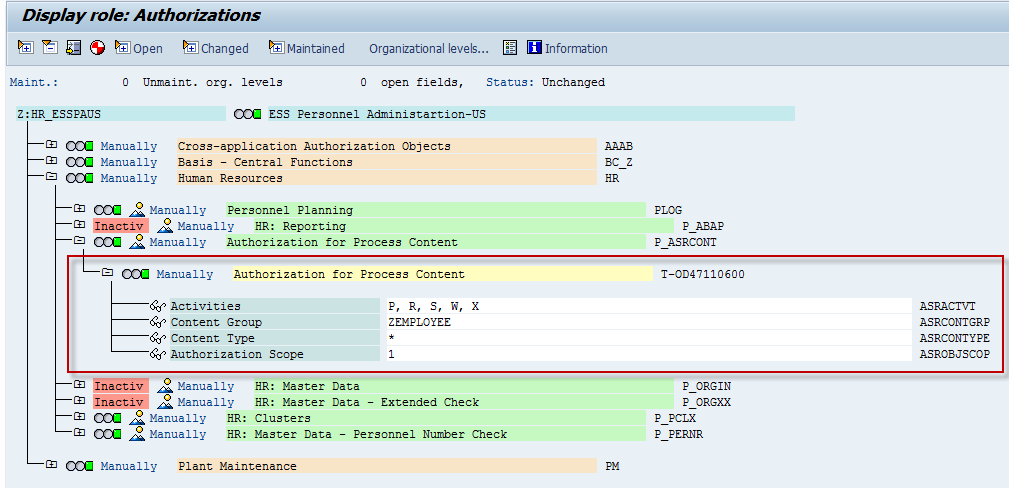Expand the HR: Reporting node
The image size is (1009, 488).
[x=79, y=224]
